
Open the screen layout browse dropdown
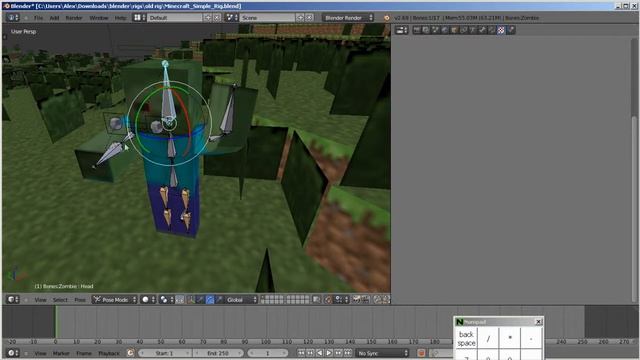[139, 18]
